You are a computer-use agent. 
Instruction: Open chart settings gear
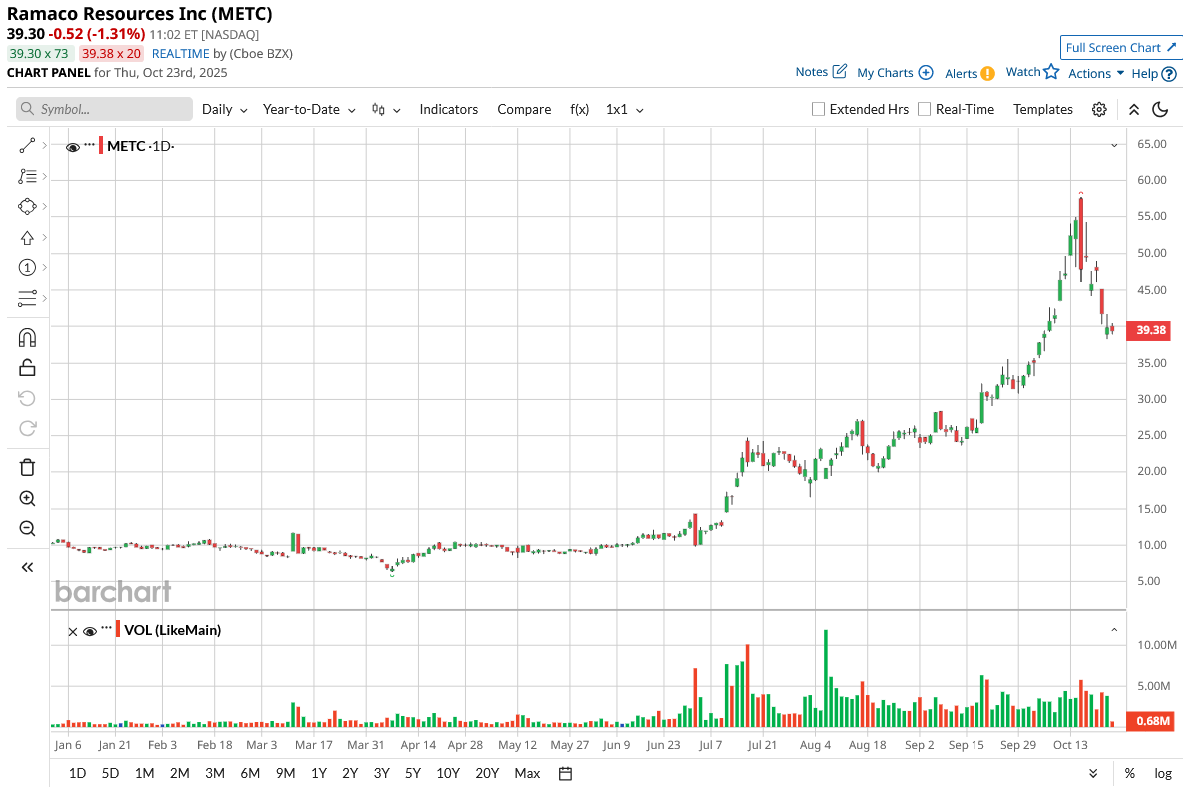click(1099, 109)
